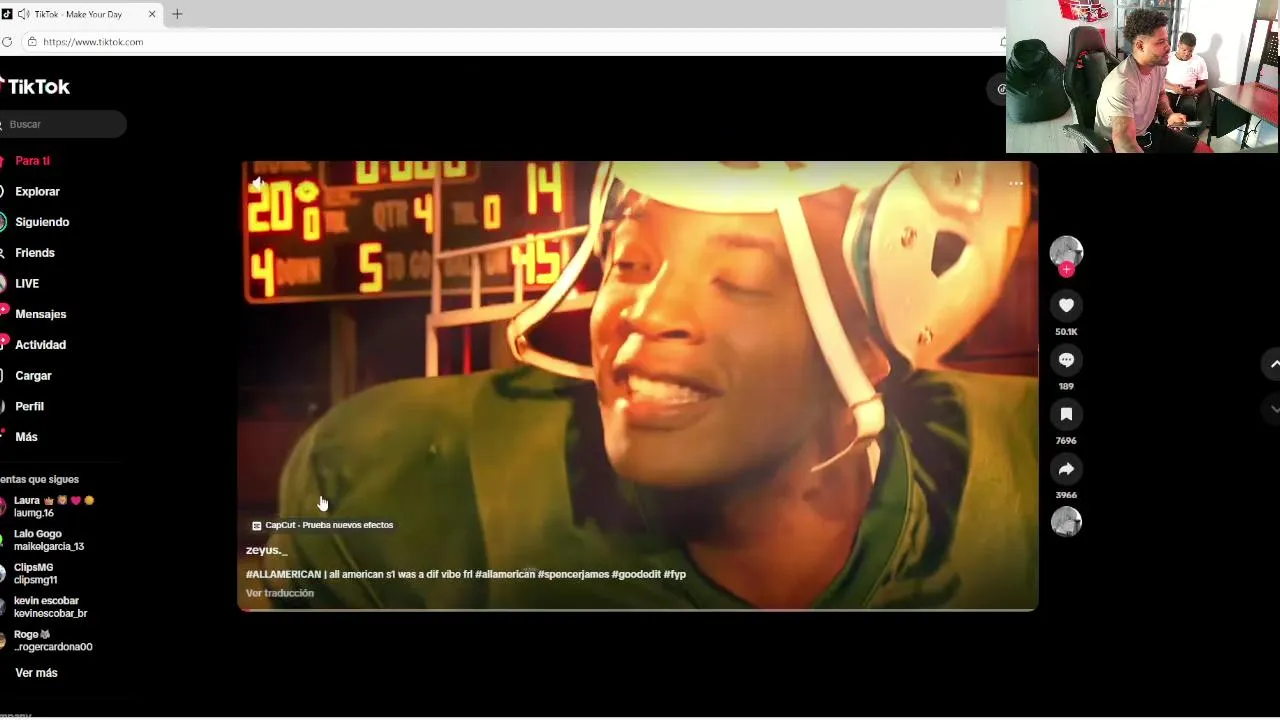Open new browser tab plus button

click(x=177, y=14)
